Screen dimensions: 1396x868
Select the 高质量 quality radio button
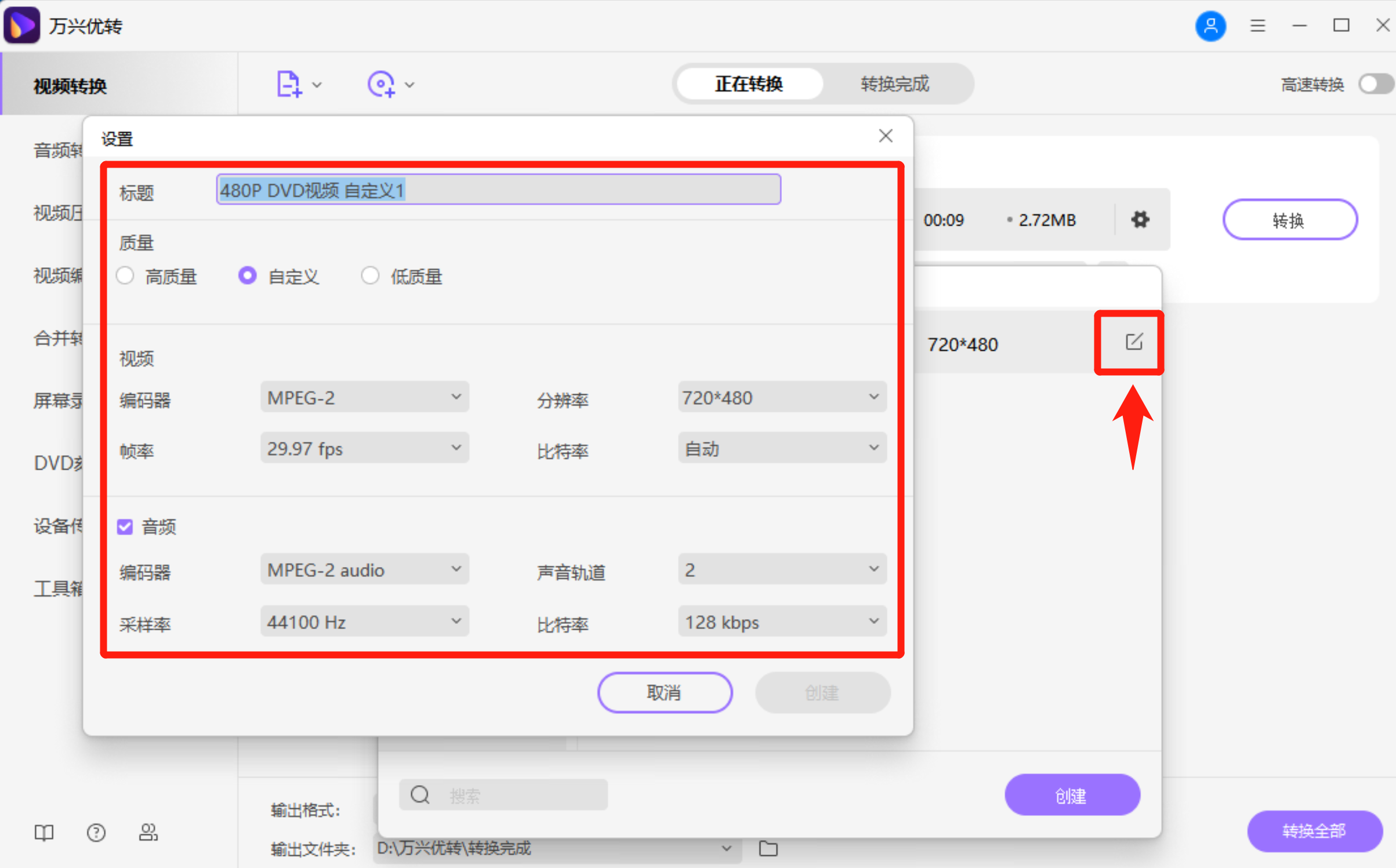[125, 276]
